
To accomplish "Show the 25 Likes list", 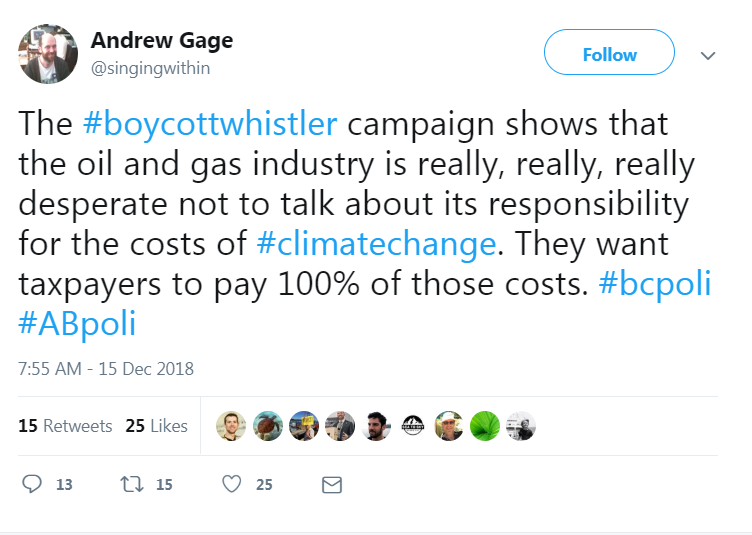I will pyautogui.click(x=157, y=426).
